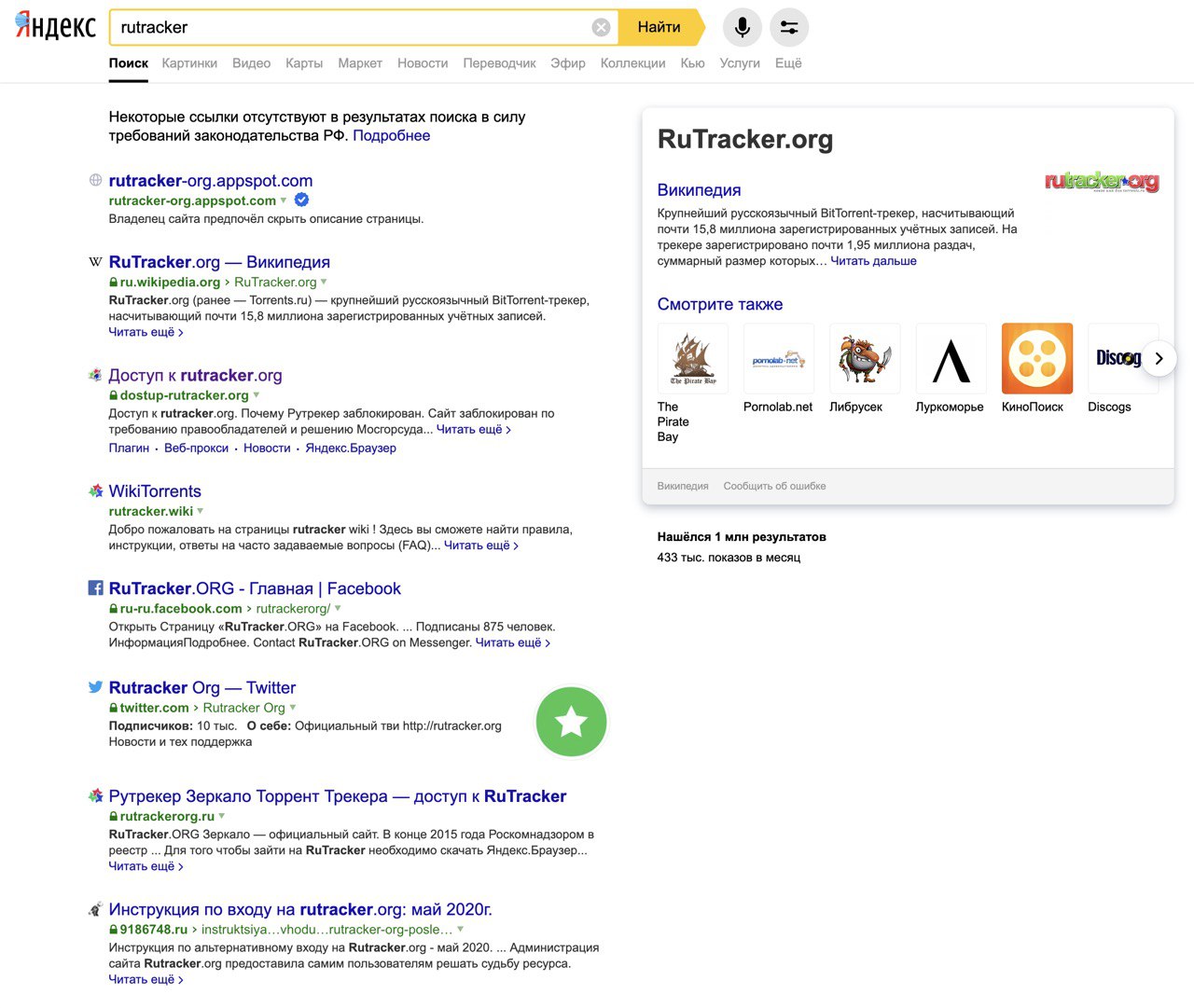
Task: Click the Wikipedia favicon beside RuTracker.org result
Action: tap(95, 262)
